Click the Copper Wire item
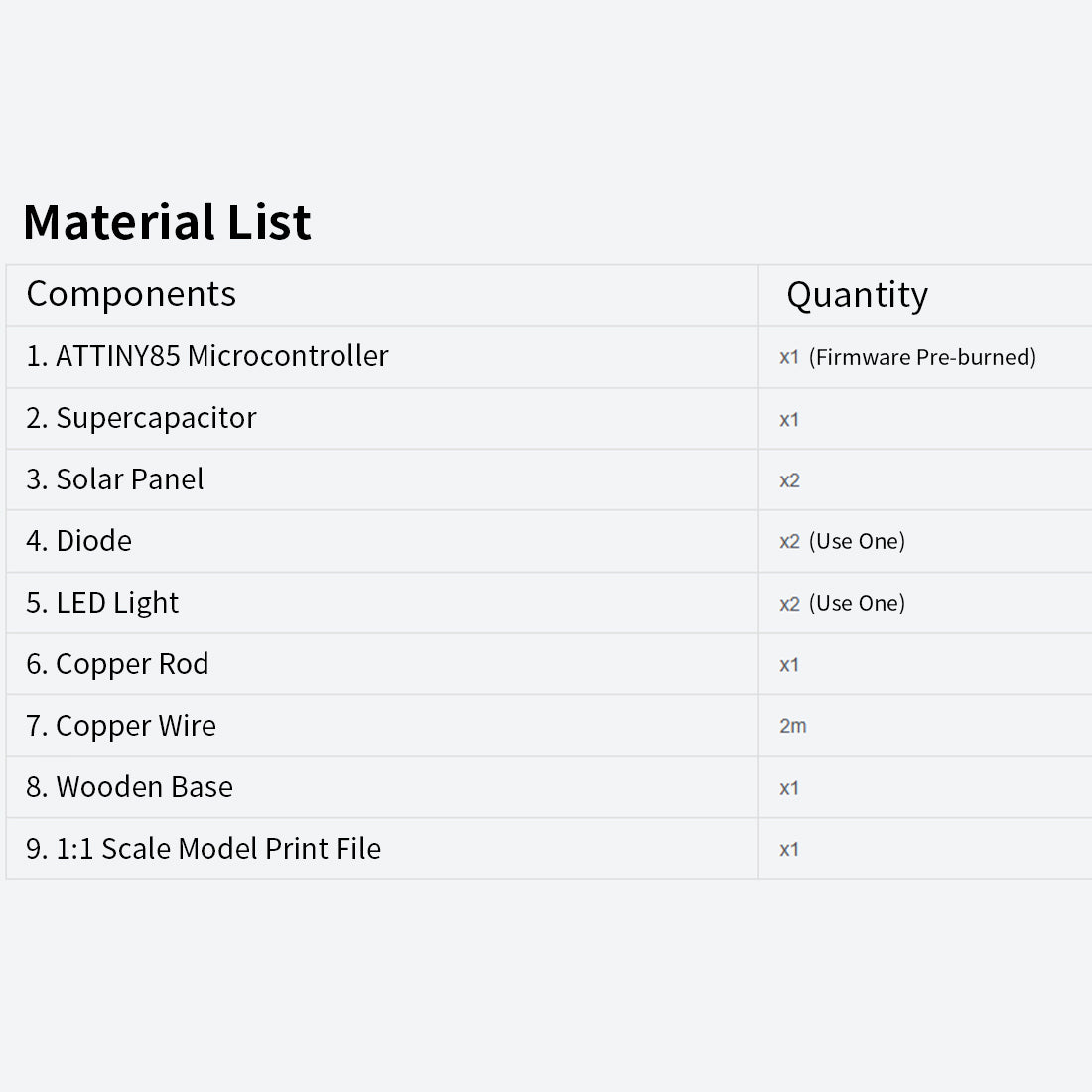1092x1092 pixels. tap(121, 726)
